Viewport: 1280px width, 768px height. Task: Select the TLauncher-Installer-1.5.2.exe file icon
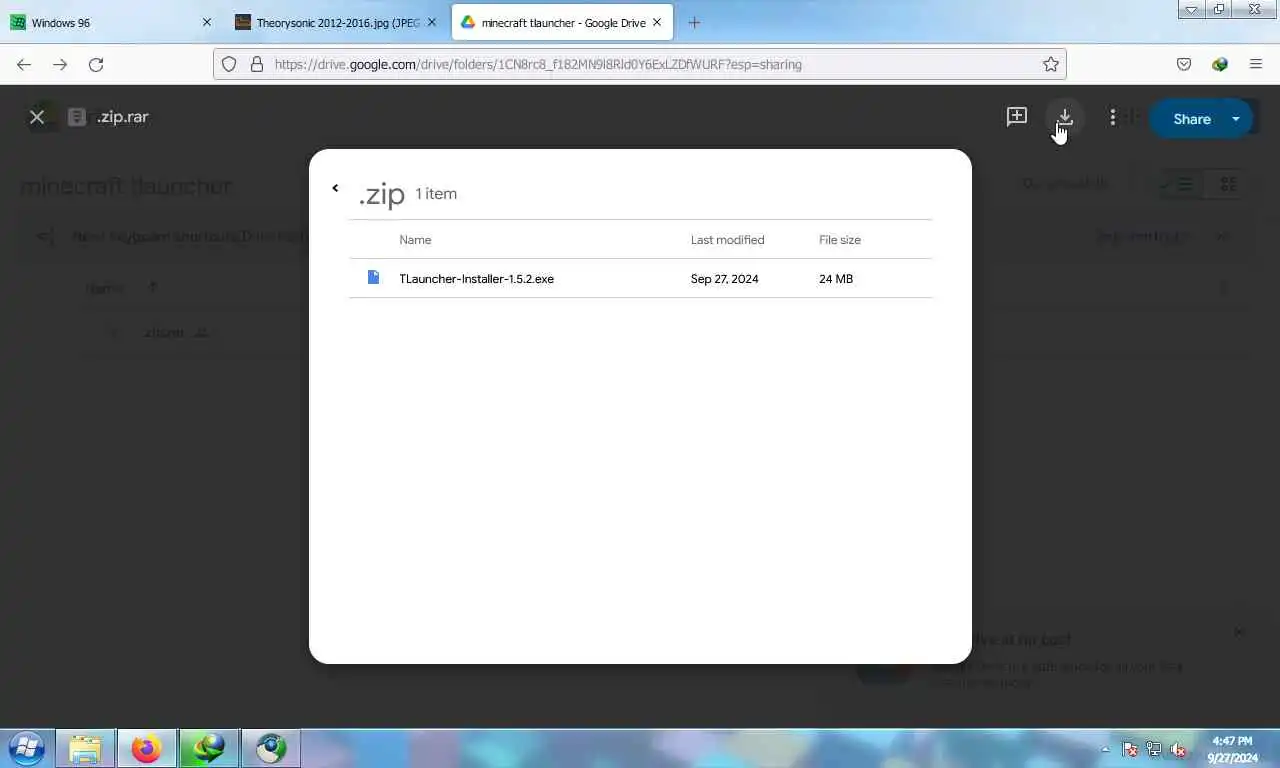(373, 277)
